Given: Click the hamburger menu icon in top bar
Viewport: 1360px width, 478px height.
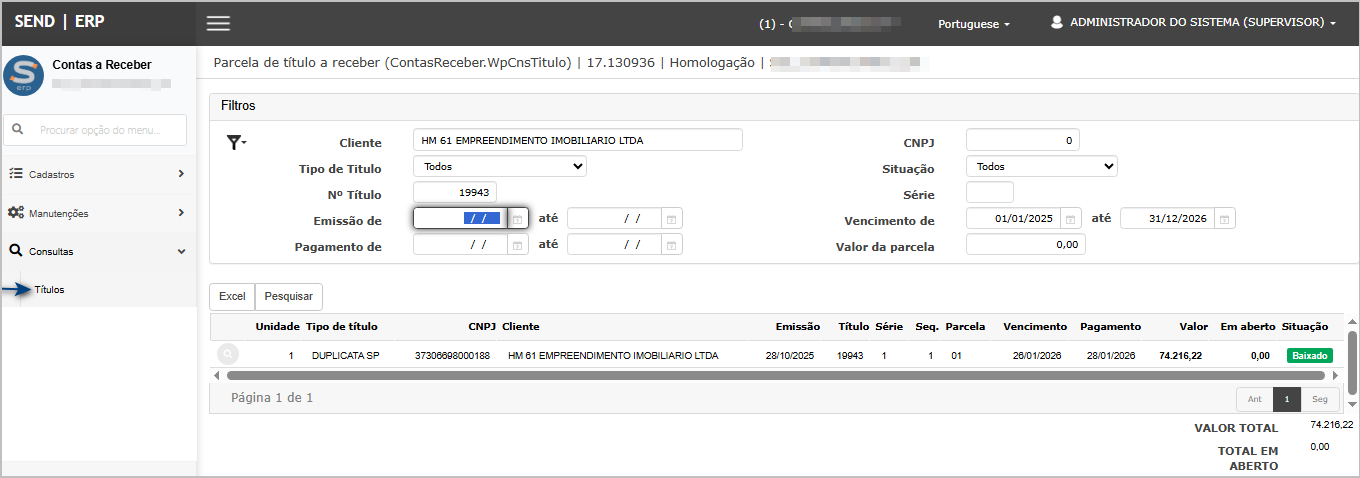Looking at the screenshot, I should click(218, 23).
